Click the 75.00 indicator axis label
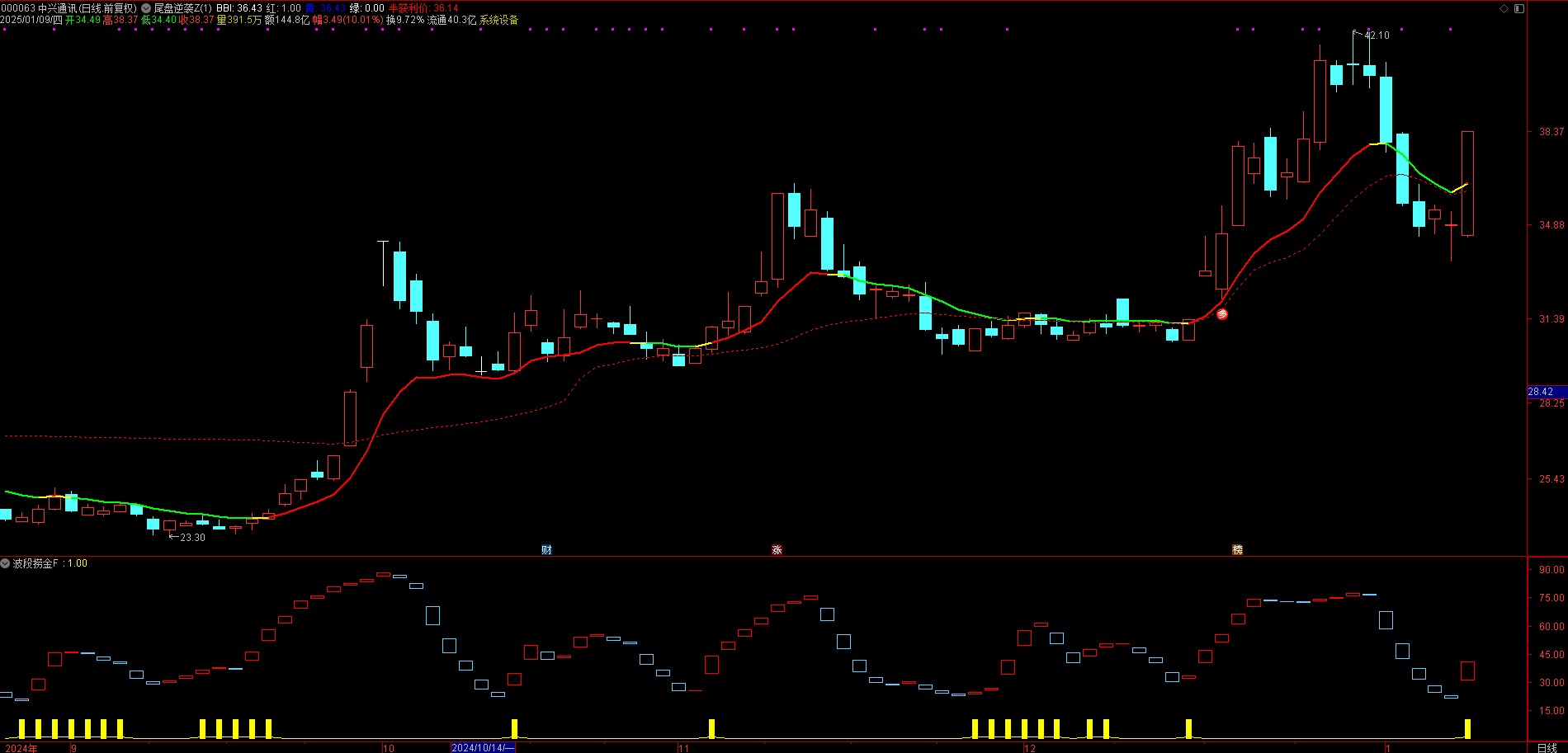 [1551, 598]
